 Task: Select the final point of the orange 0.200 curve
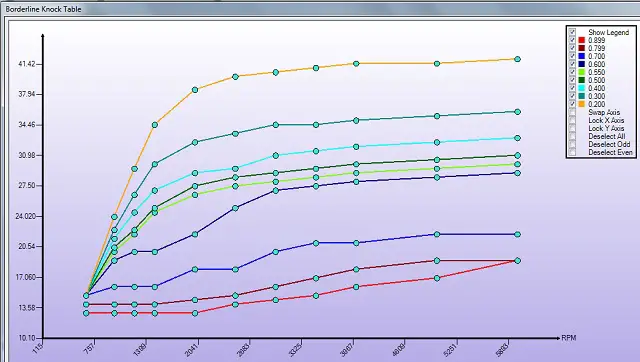pos(518,59)
